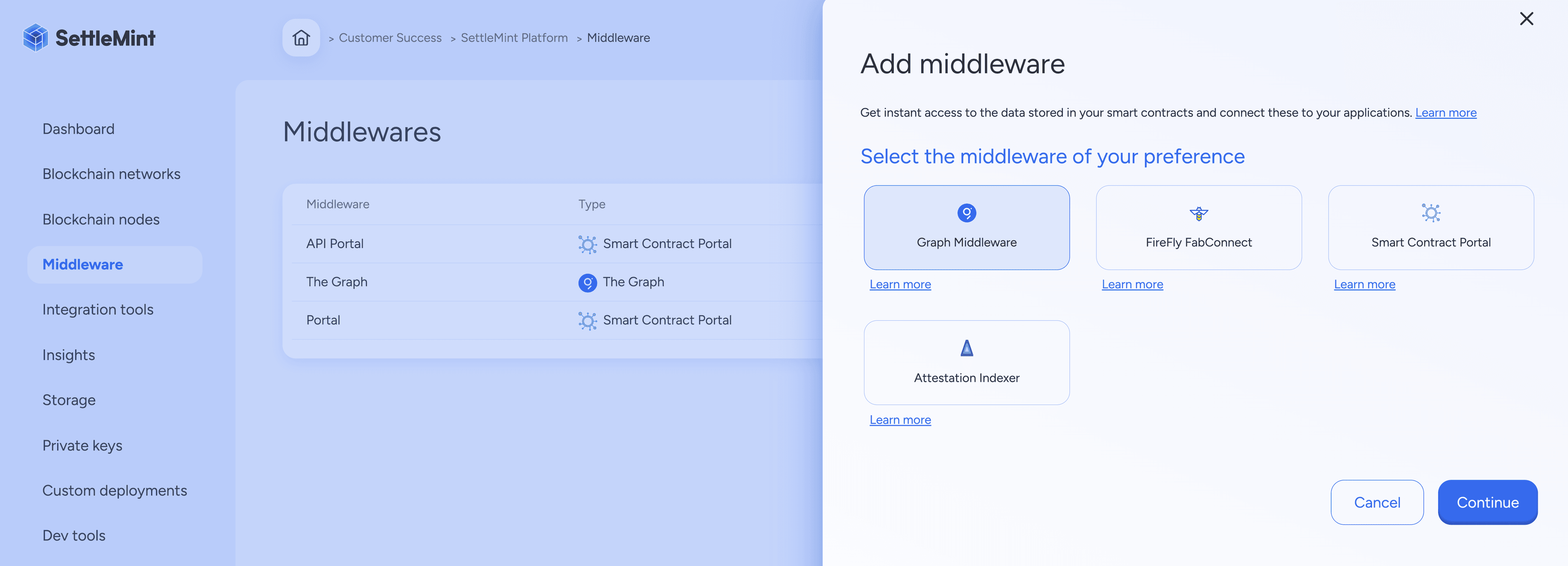The height and width of the screenshot is (566, 1568).
Task: Open Storage in the sidebar
Action: (x=69, y=400)
